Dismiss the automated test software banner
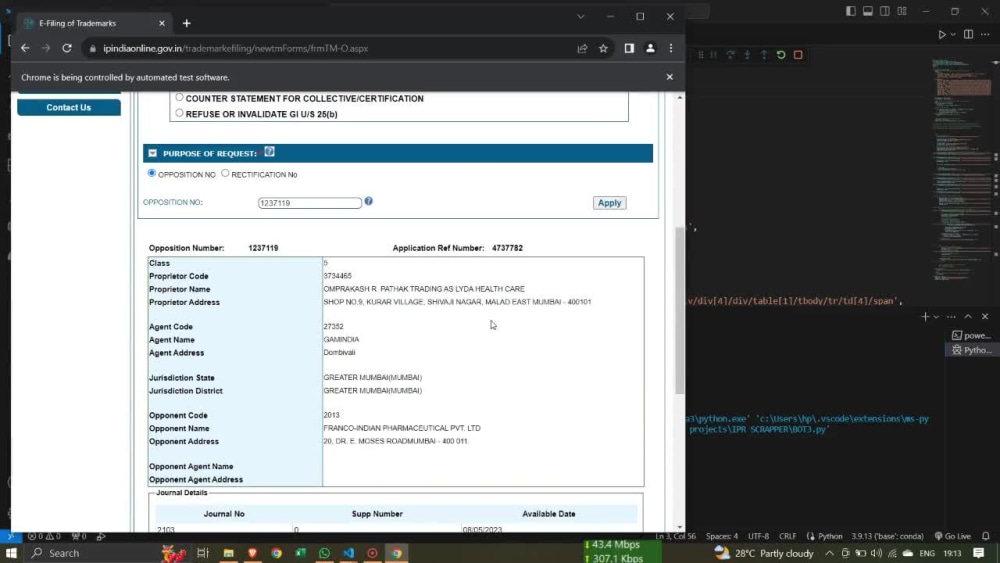 click(670, 77)
